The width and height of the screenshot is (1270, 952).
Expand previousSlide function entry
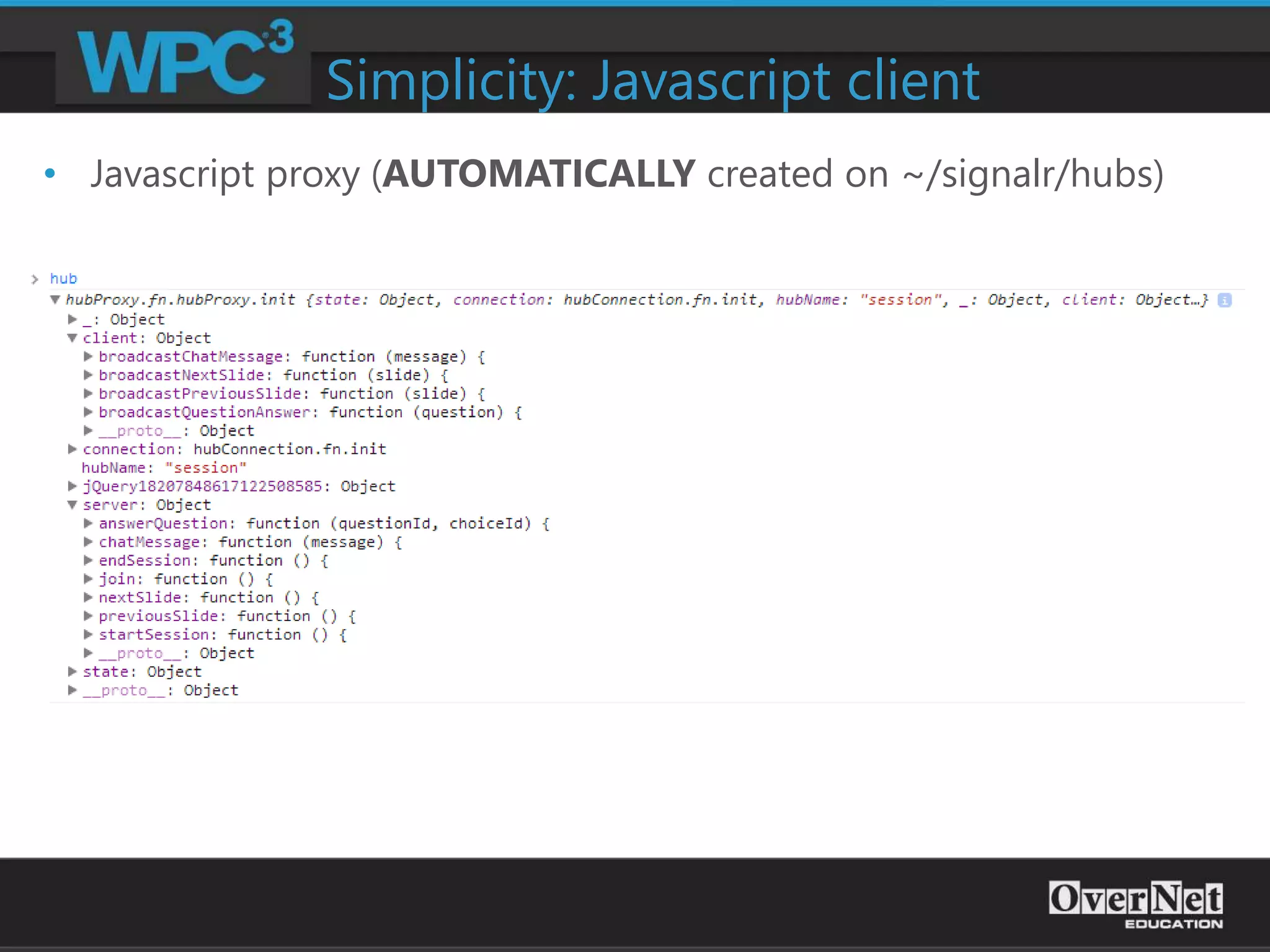[x=88, y=616]
